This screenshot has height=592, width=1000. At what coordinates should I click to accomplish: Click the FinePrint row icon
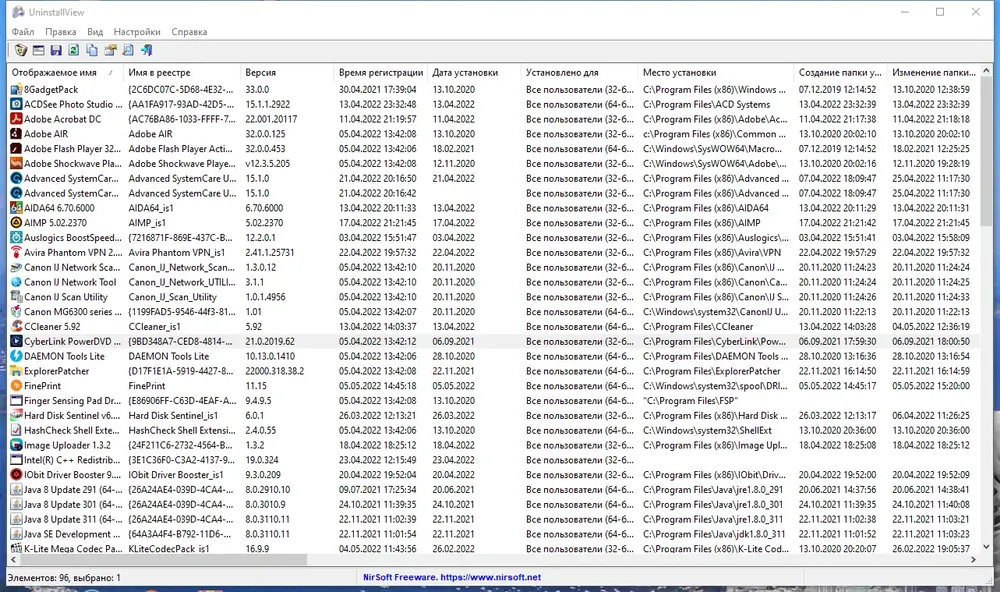coord(17,385)
